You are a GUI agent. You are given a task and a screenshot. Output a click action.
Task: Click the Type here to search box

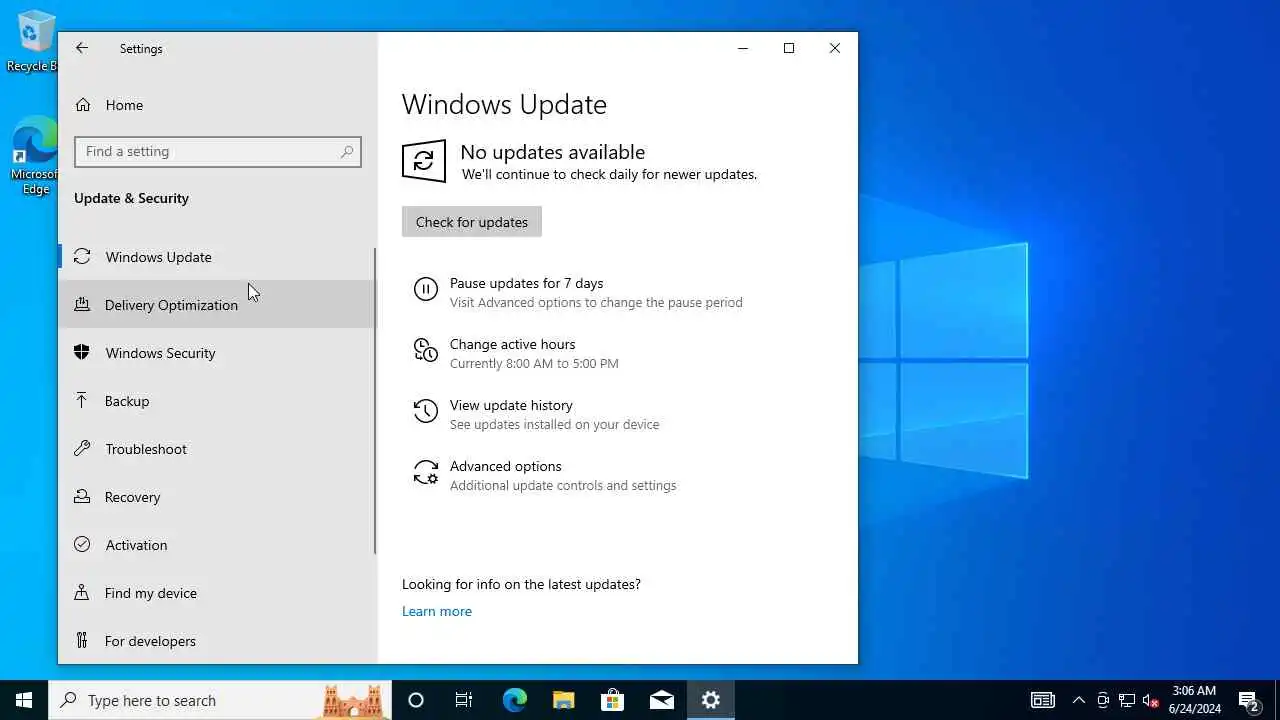[220, 700]
